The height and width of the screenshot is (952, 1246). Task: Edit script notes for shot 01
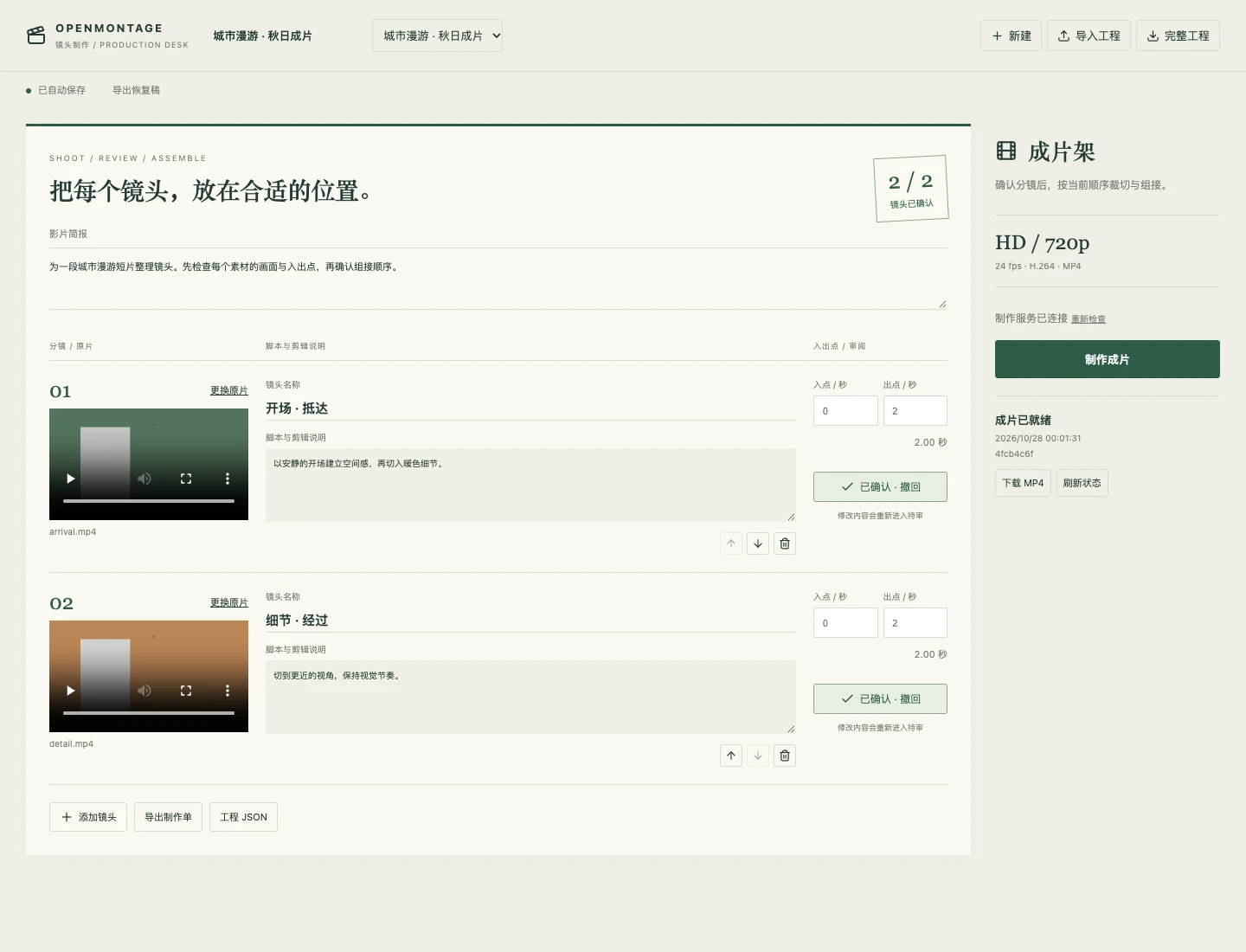click(x=530, y=485)
